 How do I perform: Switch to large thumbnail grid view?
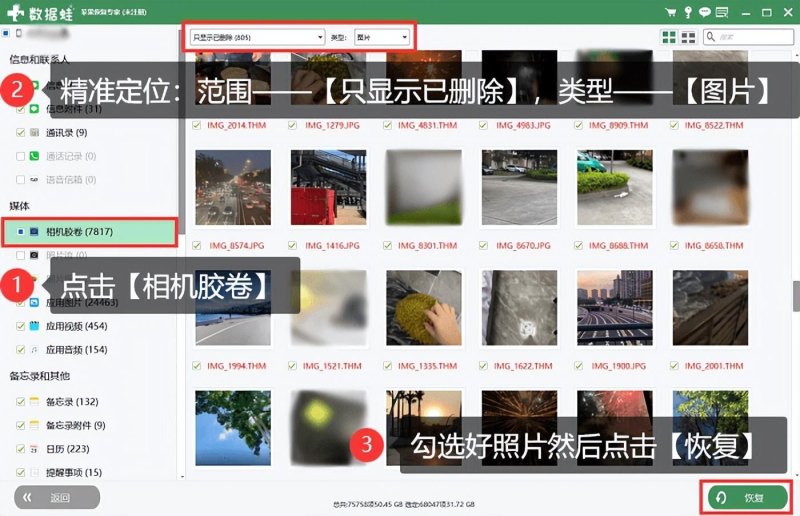[669, 37]
